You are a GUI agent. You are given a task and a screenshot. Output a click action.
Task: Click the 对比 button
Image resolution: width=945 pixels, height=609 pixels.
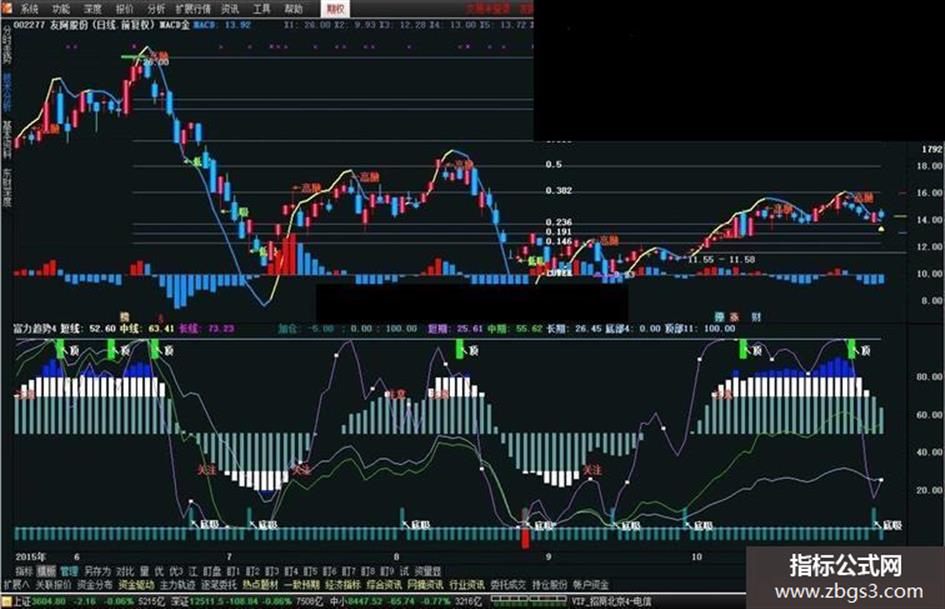125,571
